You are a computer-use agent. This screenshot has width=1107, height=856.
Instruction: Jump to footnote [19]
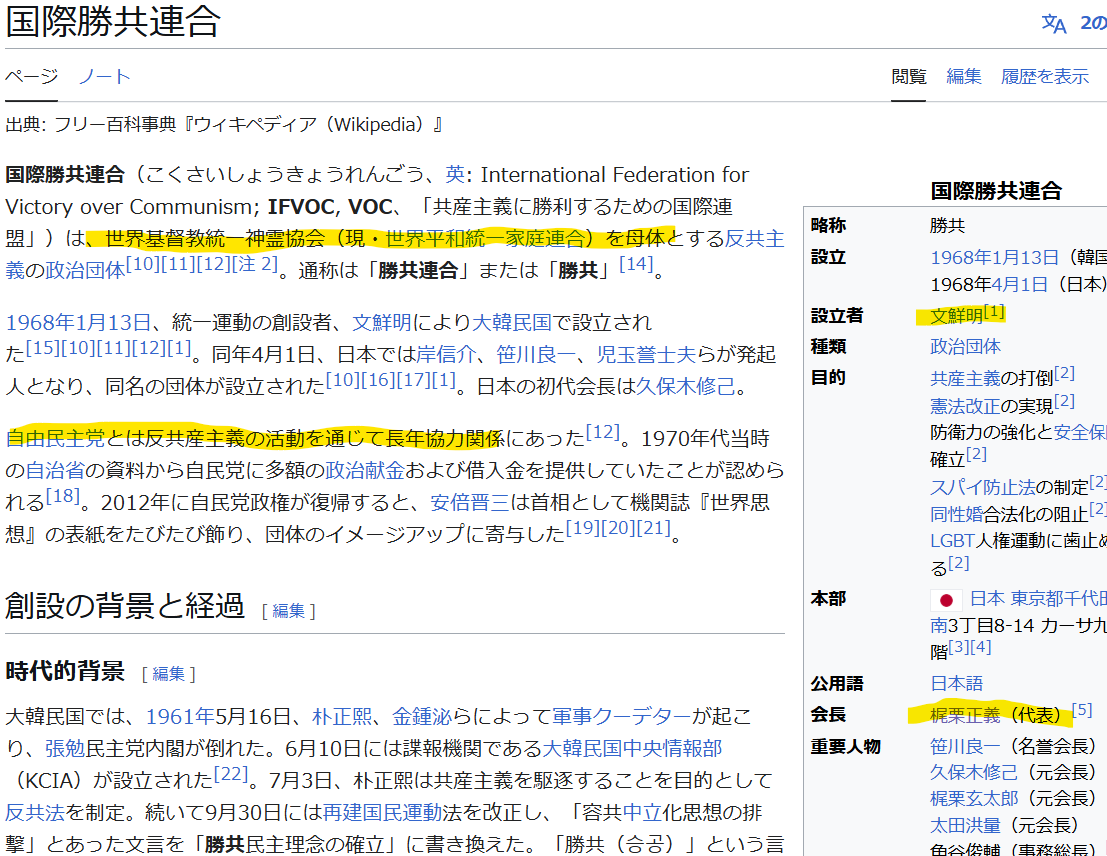pos(583,528)
